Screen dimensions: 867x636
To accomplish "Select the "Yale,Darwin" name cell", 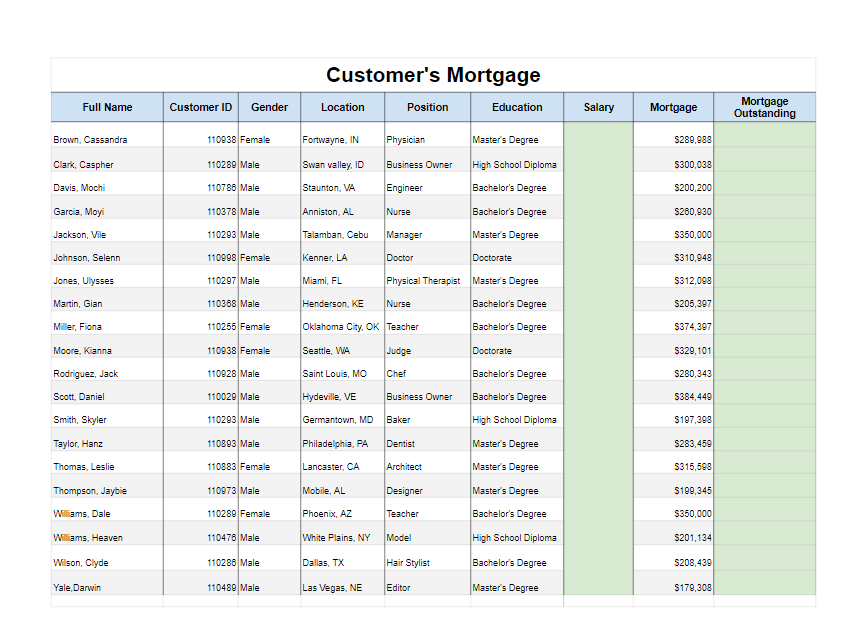I will click(77, 588).
